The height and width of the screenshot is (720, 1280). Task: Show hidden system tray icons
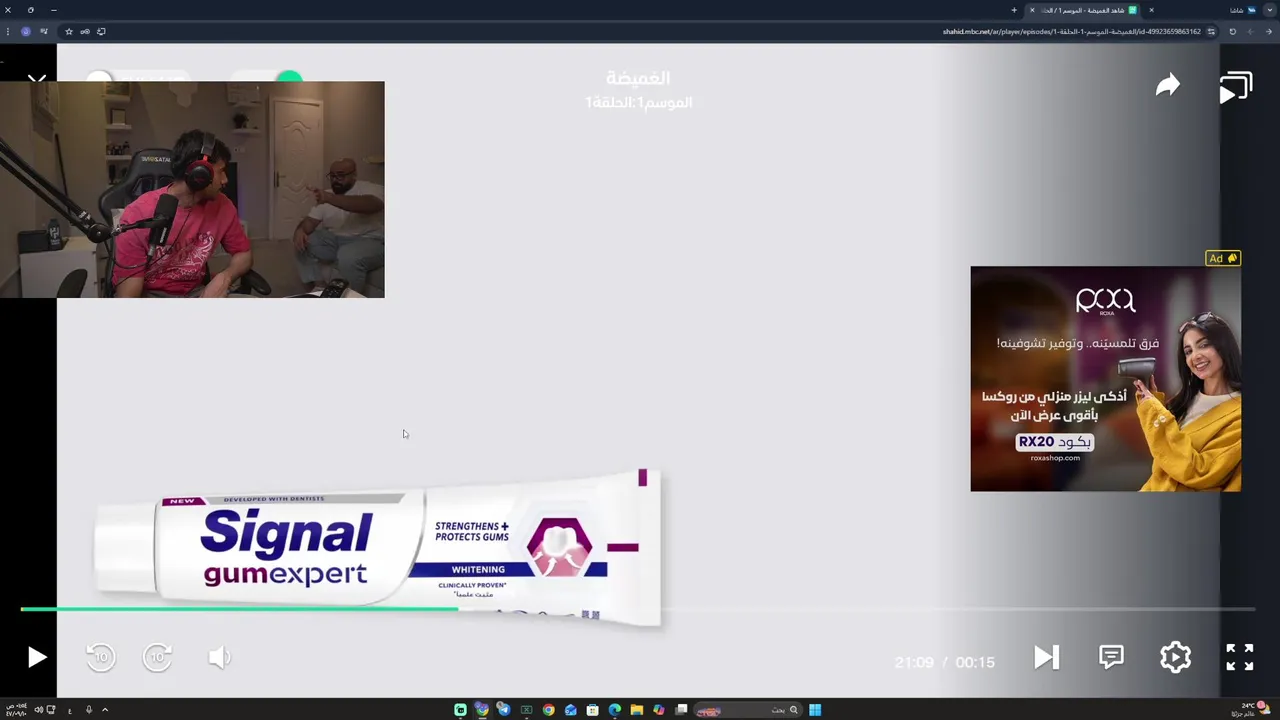coord(105,710)
